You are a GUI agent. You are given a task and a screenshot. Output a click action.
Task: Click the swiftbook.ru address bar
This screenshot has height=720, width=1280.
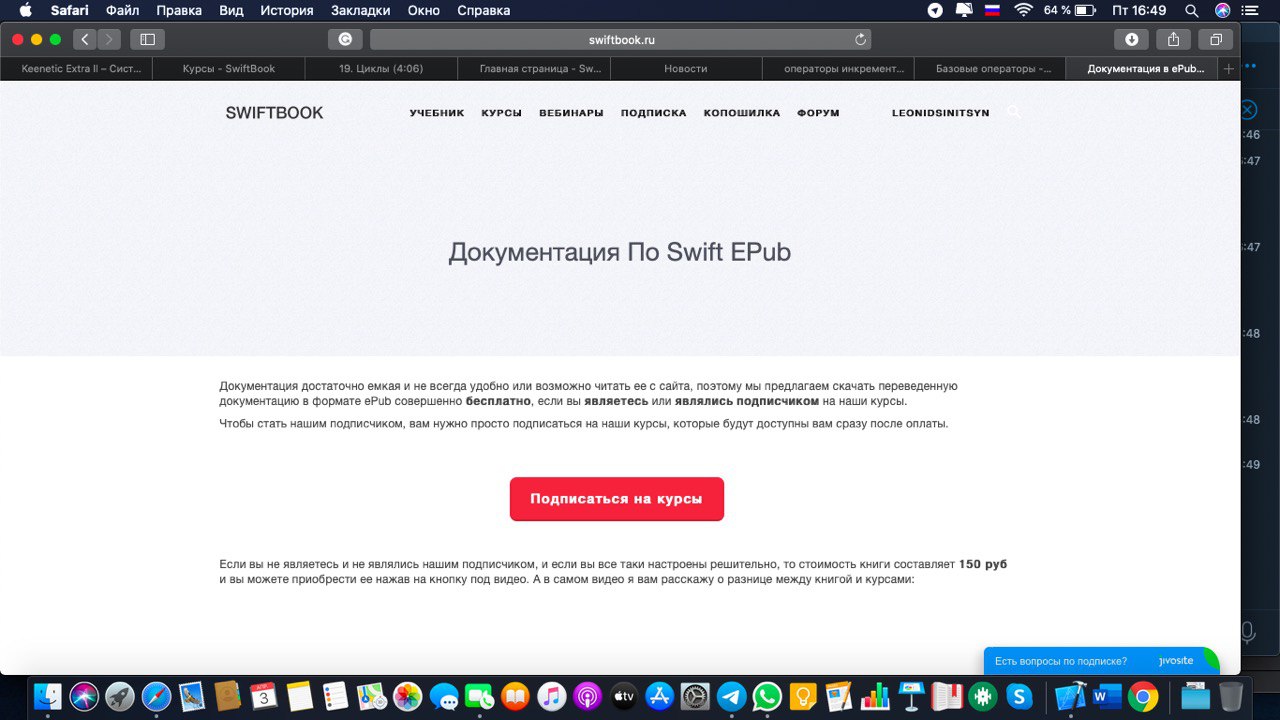click(x=621, y=40)
